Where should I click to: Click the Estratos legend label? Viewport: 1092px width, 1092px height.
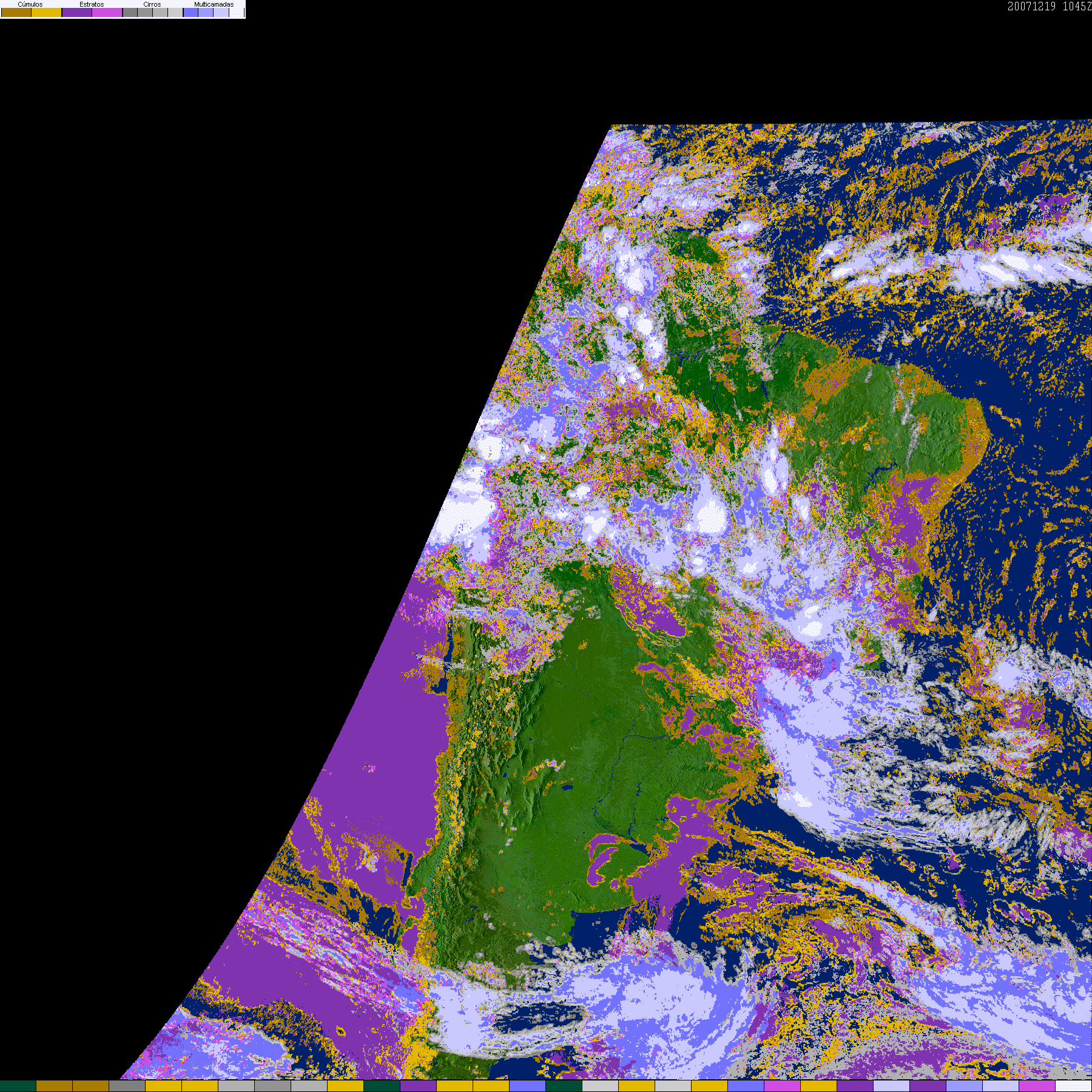(x=92, y=4)
